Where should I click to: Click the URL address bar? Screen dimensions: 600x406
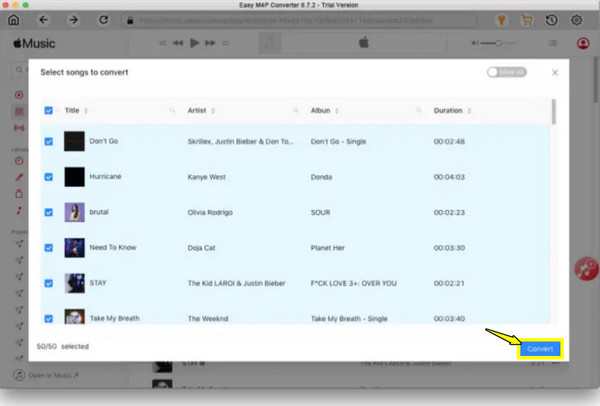pyautogui.click(x=298, y=20)
